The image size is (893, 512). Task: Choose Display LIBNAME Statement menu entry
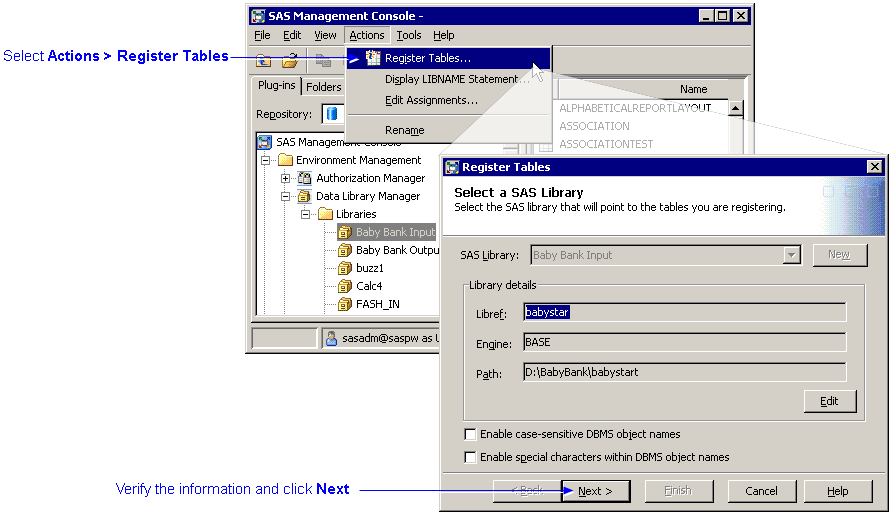pyautogui.click(x=456, y=79)
